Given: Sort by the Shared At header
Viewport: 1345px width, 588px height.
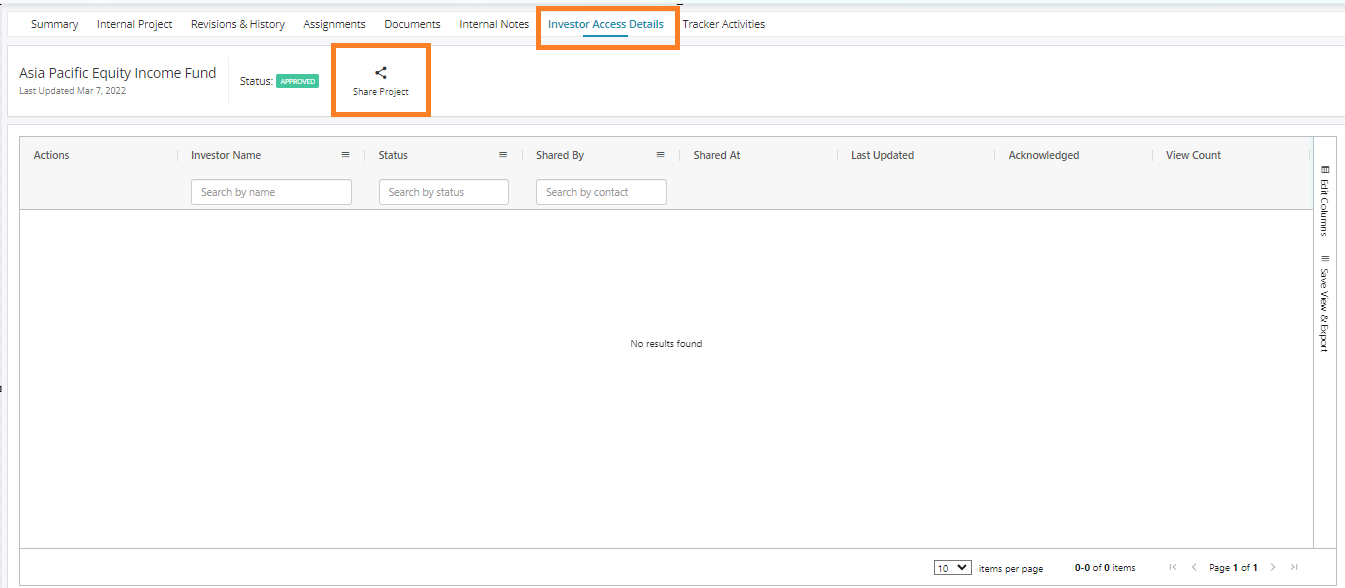Looking at the screenshot, I should click(x=717, y=155).
